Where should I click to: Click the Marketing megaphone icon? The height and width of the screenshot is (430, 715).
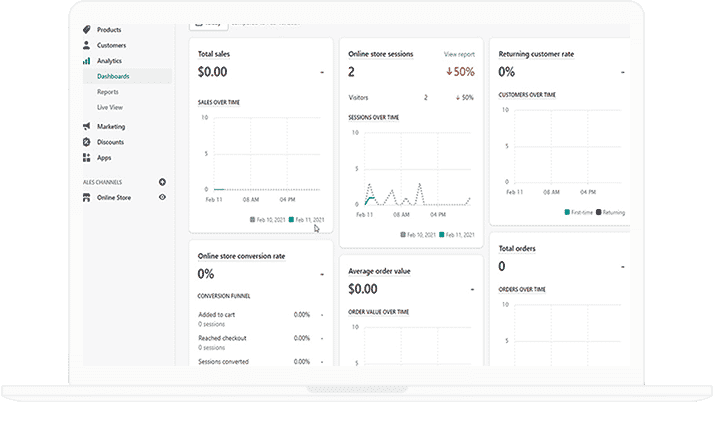point(87,126)
